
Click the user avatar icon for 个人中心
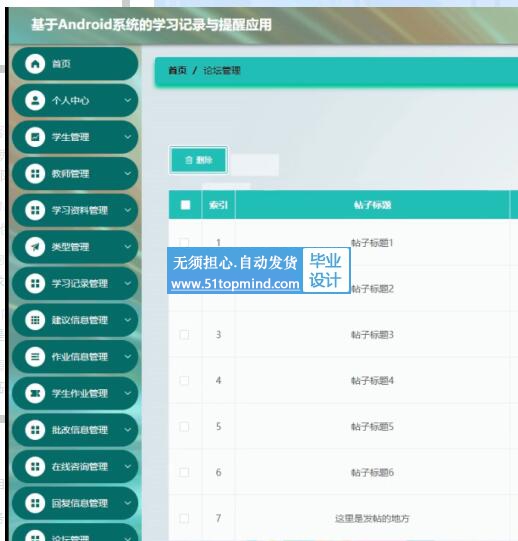35,100
